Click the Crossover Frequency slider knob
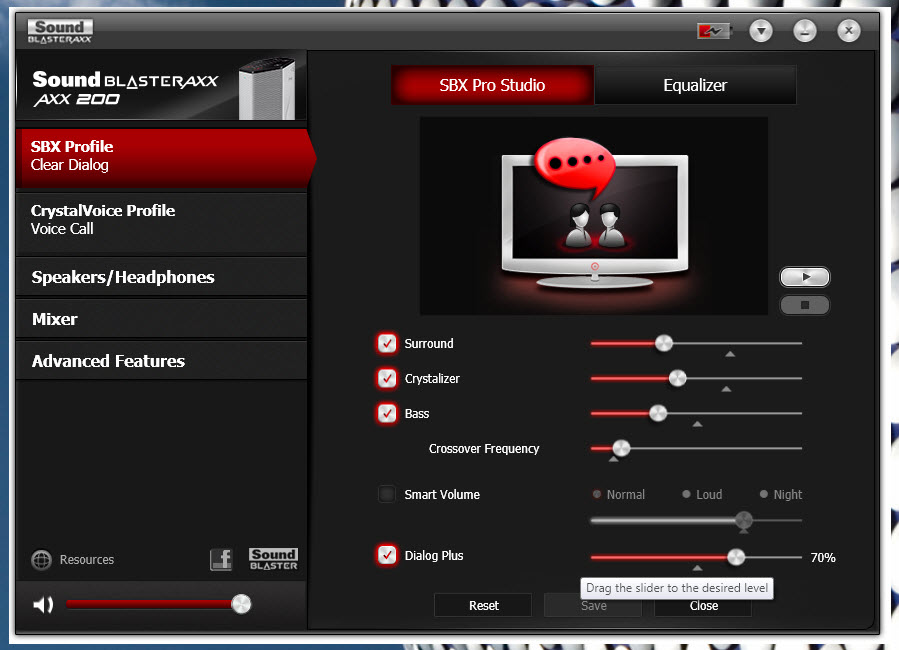The height and width of the screenshot is (650, 899). (621, 448)
